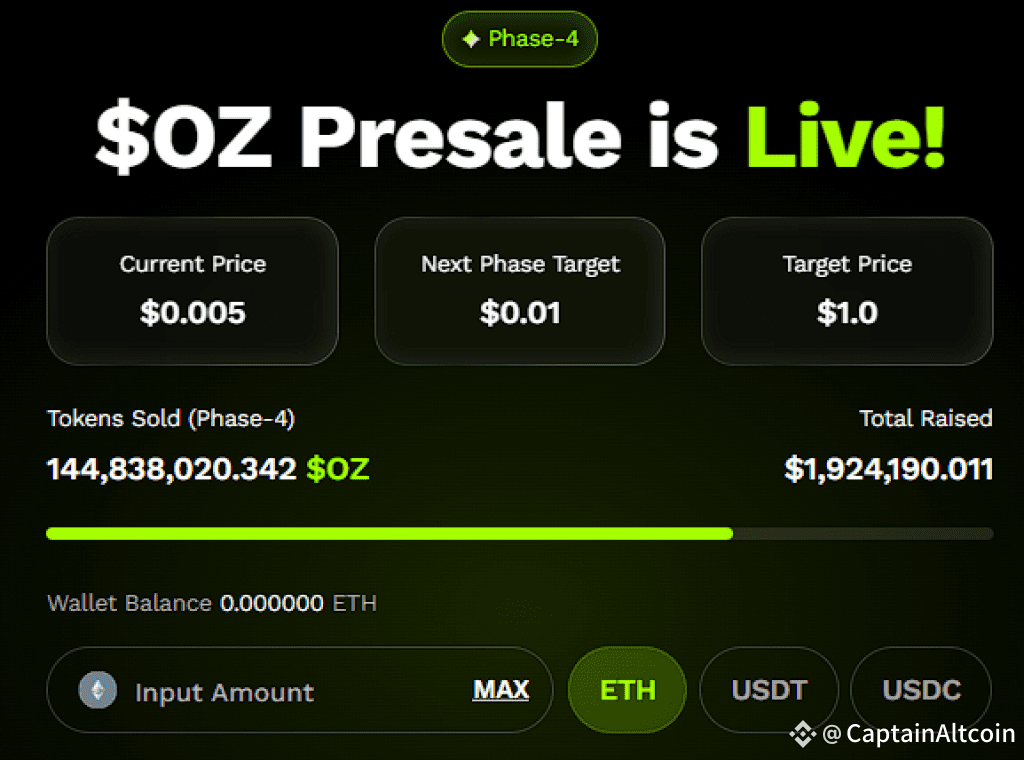The image size is (1024, 760).
Task: Click the sparkle icon in Phase-4 badge
Action: [x=471, y=39]
